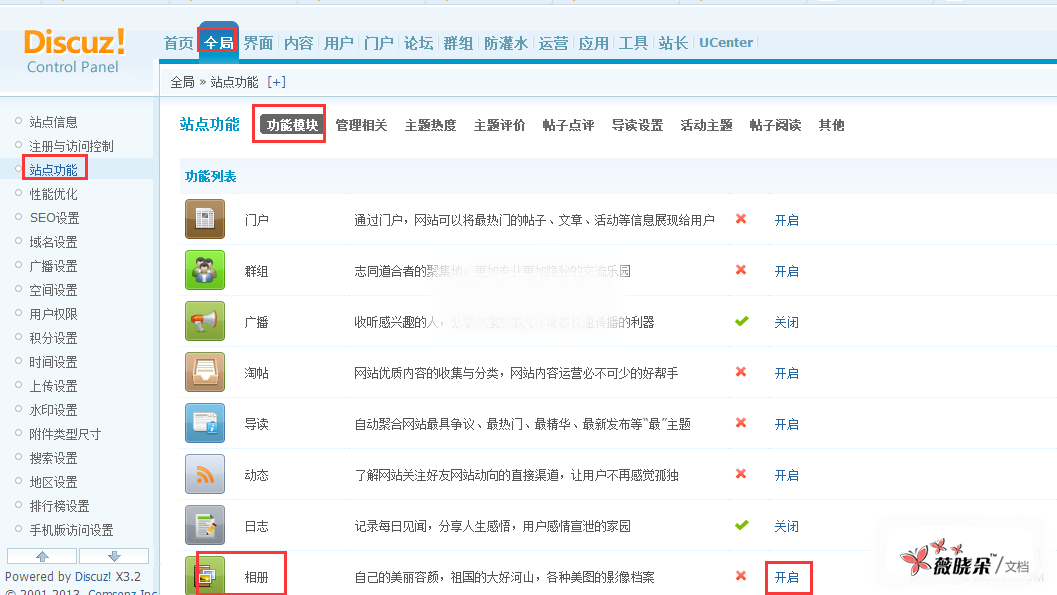The width and height of the screenshot is (1057, 595).
Task: Enable the 相册 module with 开启
Action: [787, 577]
